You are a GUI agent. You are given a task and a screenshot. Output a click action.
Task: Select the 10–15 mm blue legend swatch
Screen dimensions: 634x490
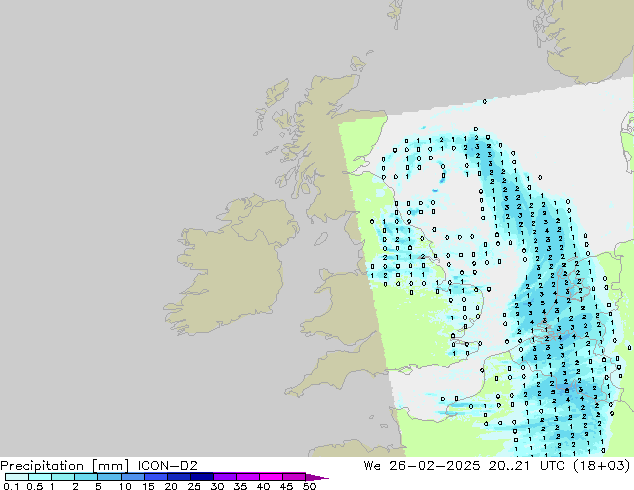(133, 477)
